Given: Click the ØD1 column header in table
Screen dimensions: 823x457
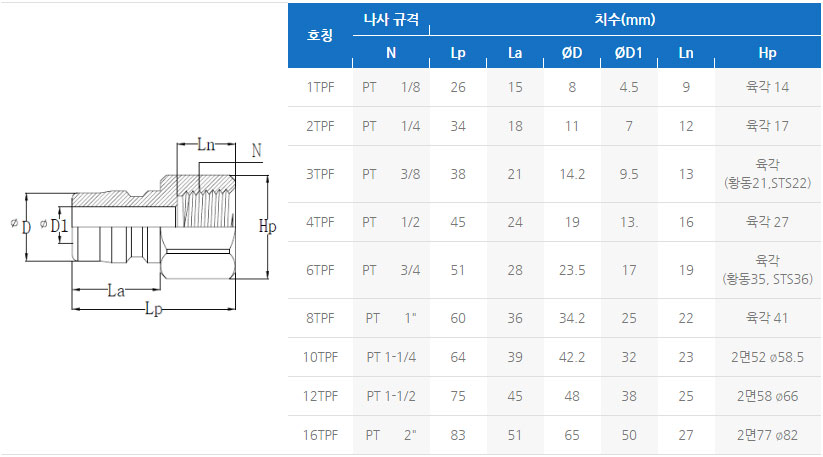Looking at the screenshot, I should 629,53.
